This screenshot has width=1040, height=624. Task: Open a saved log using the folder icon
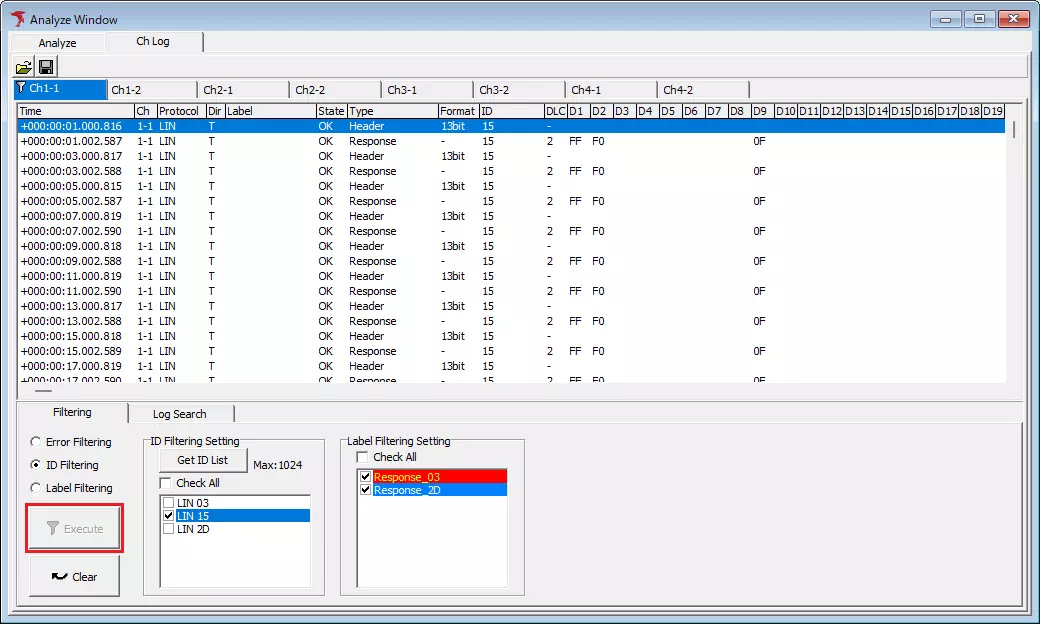tap(23, 66)
